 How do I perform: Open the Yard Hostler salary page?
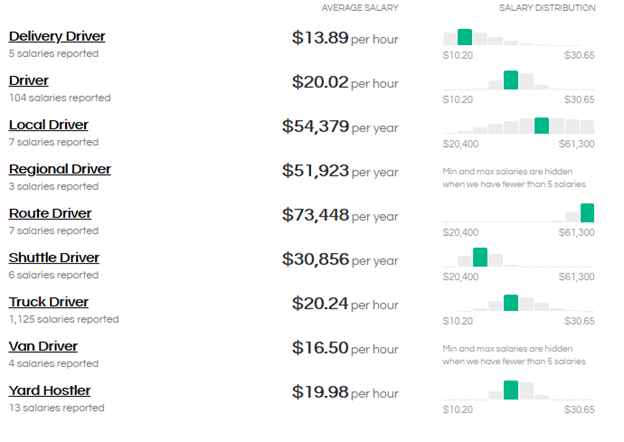(49, 390)
